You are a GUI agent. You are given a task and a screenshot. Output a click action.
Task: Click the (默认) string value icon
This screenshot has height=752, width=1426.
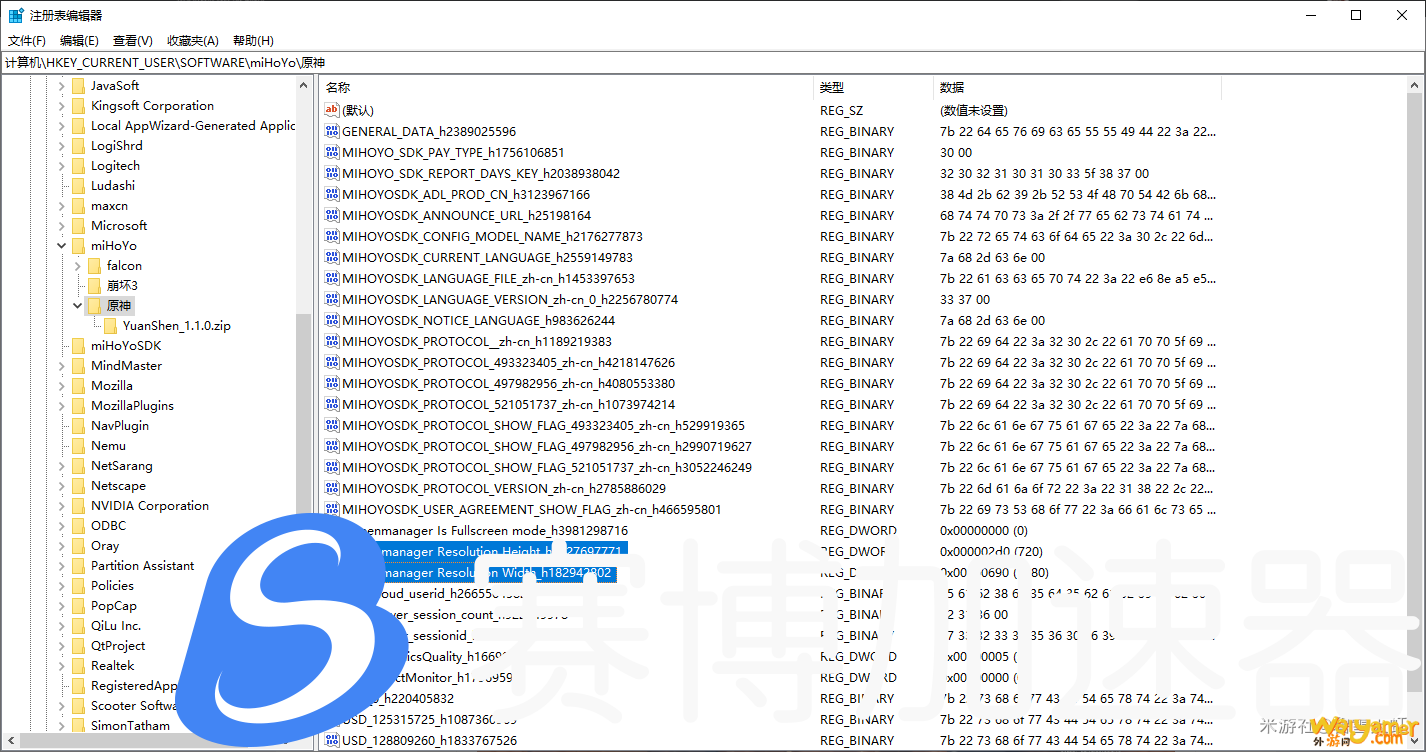click(332, 111)
